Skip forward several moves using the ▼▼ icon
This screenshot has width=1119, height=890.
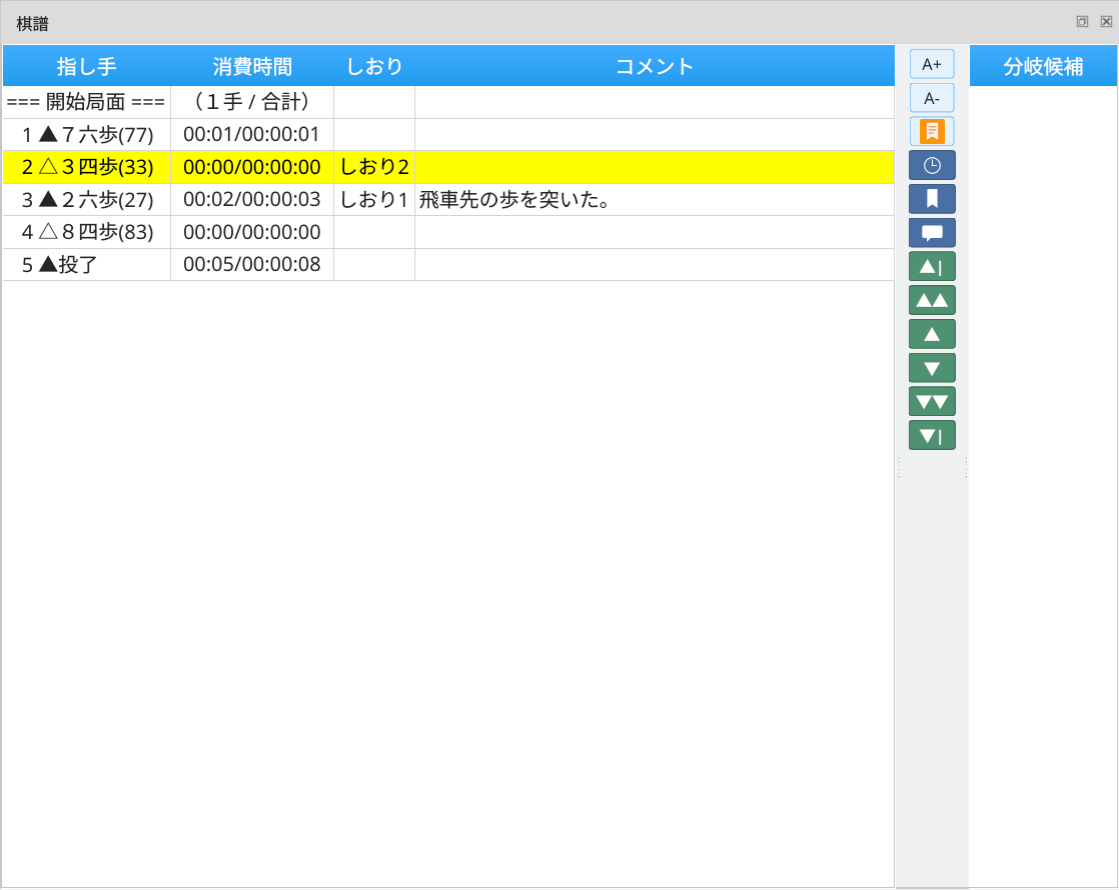pos(931,401)
